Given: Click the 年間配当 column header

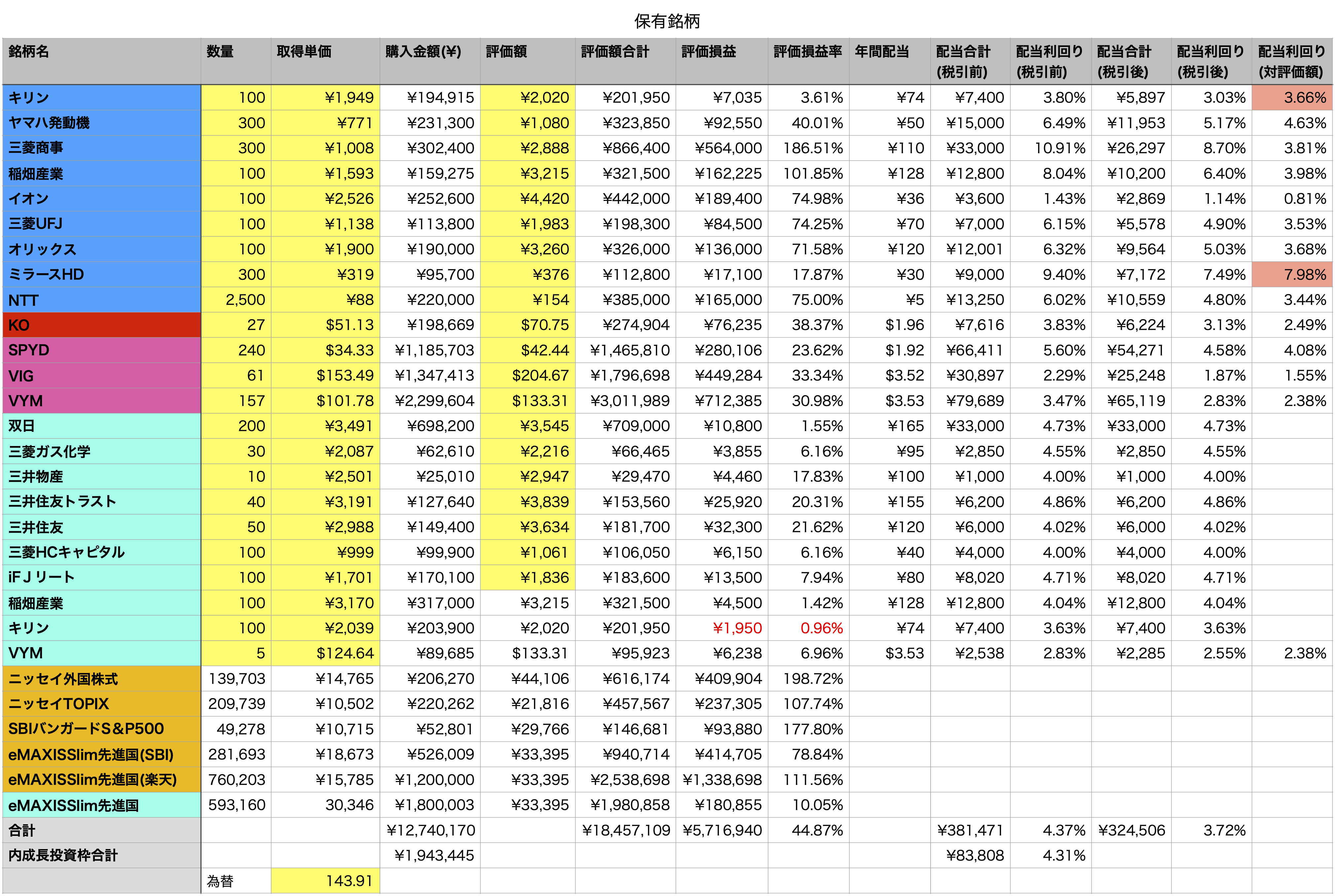Looking at the screenshot, I should tap(889, 62).
